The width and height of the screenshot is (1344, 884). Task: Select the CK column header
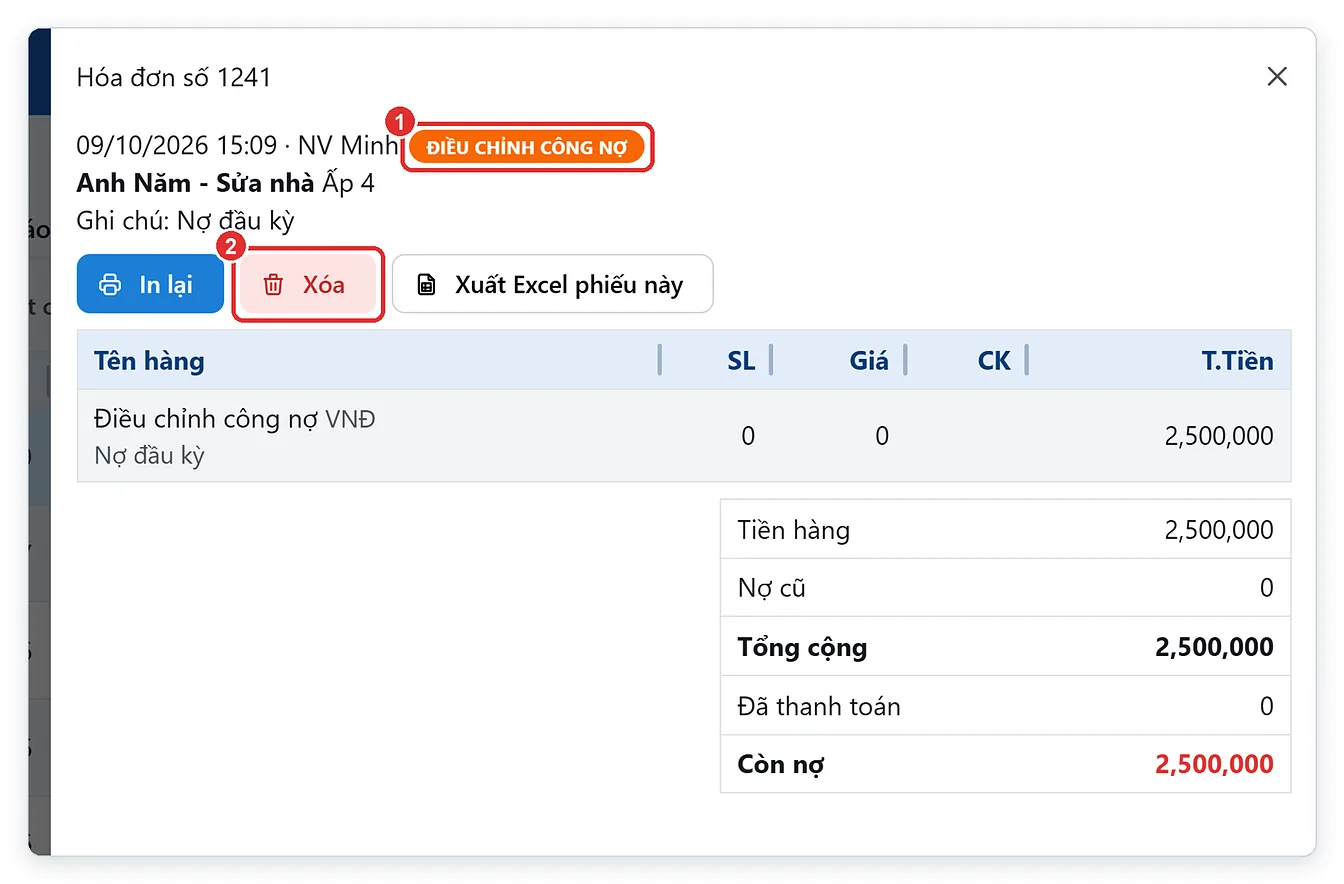(994, 361)
